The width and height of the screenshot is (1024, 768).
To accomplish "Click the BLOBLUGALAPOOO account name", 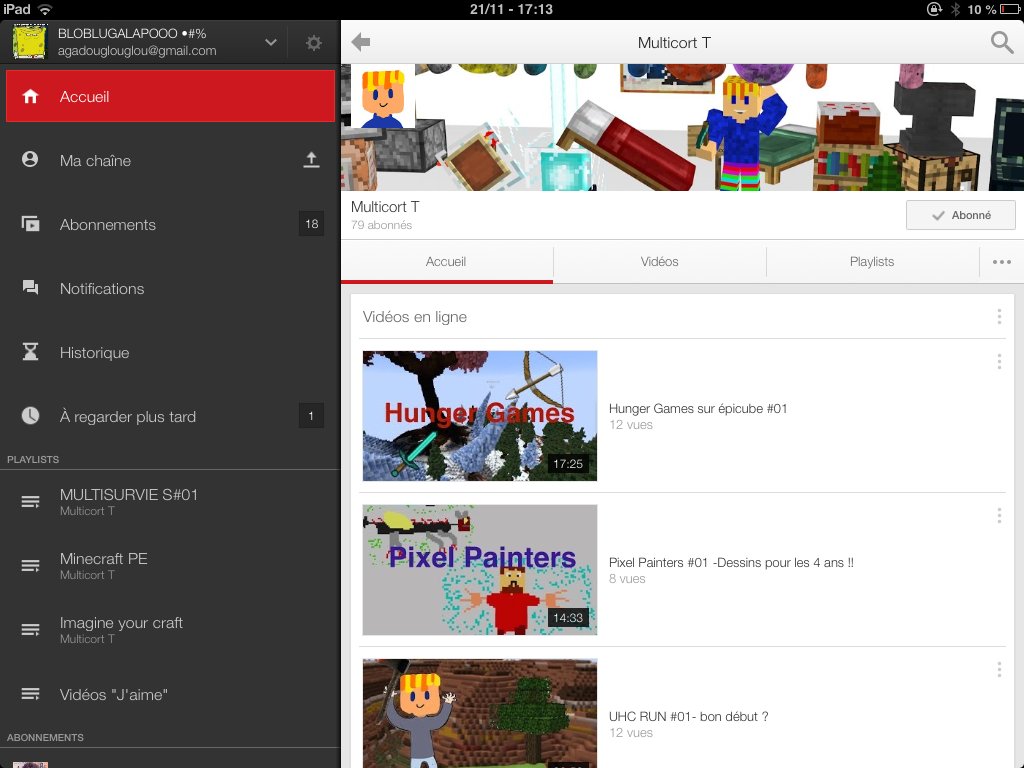I will pos(132,33).
